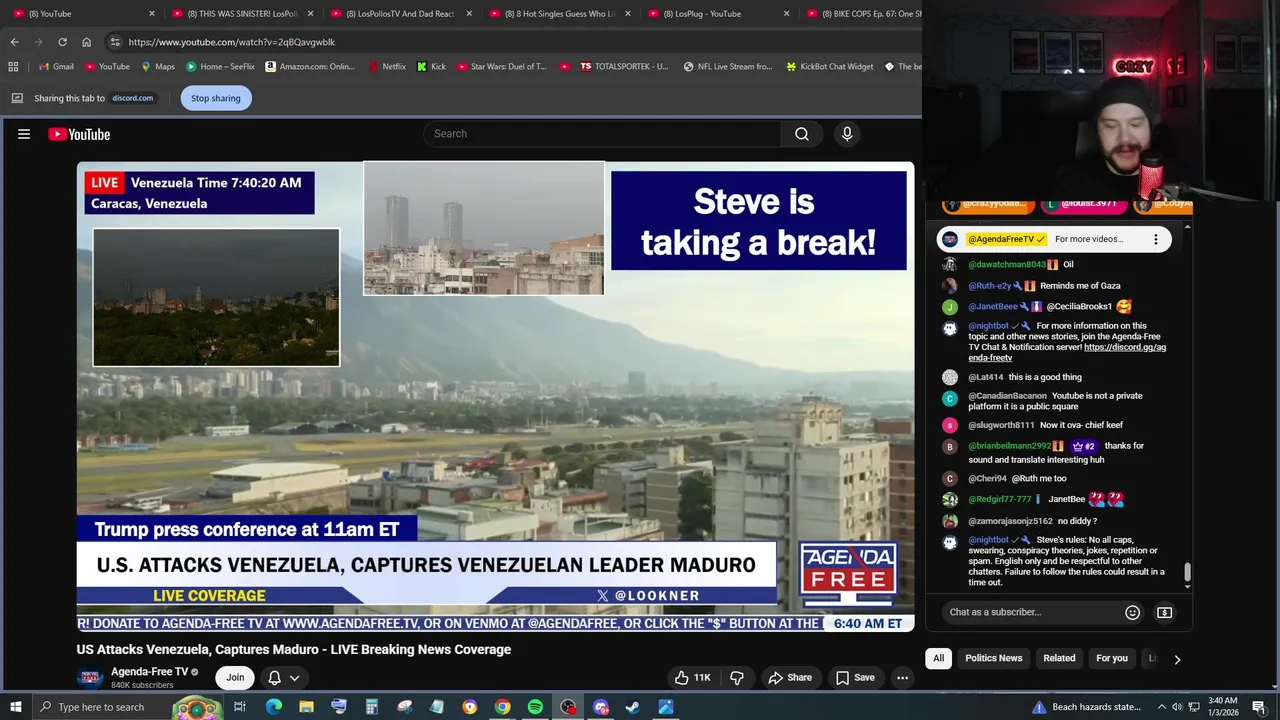Switch to BIKE COPS Ep. 67 tab
The width and height of the screenshot is (1280, 720).
pos(862,14)
